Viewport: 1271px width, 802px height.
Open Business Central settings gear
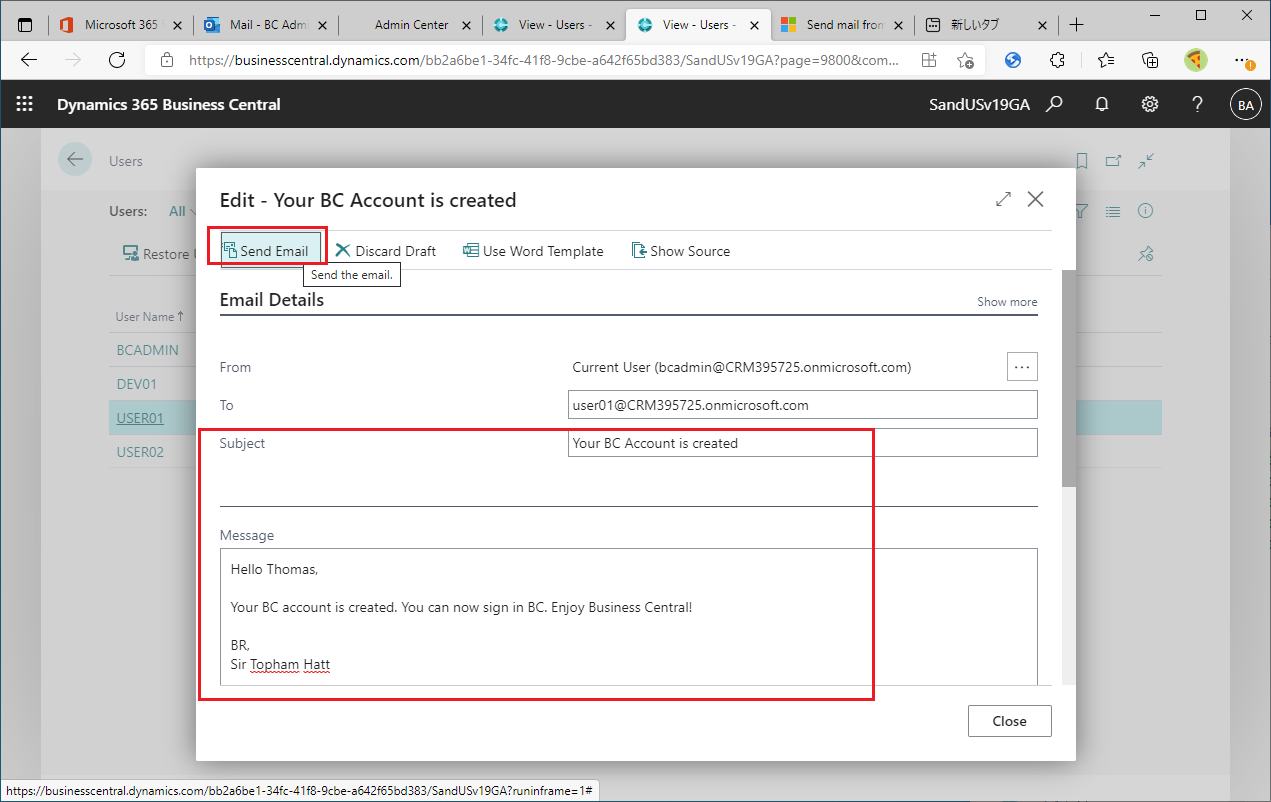(x=1149, y=103)
